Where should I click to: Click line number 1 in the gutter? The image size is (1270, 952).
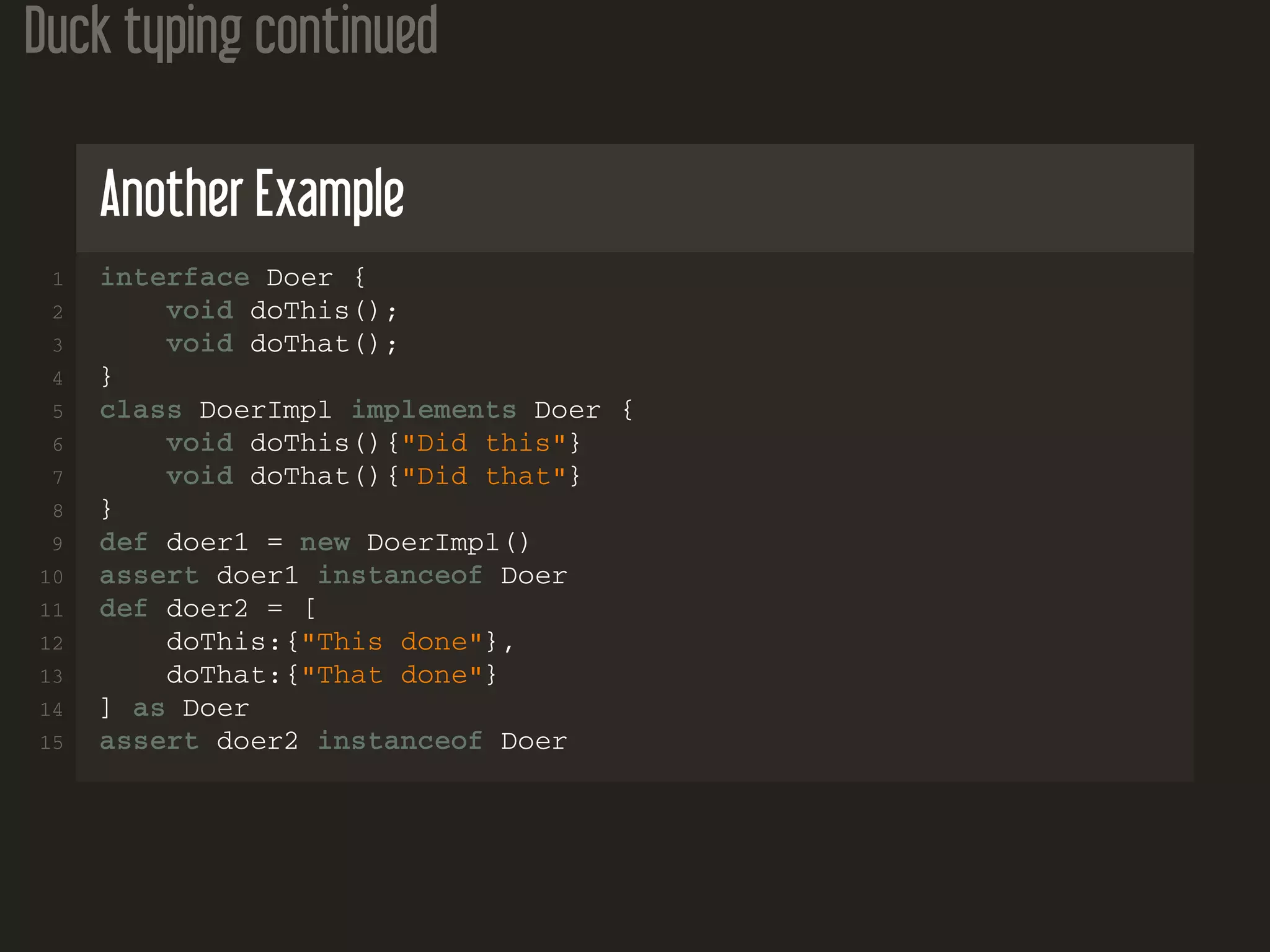(x=58, y=279)
